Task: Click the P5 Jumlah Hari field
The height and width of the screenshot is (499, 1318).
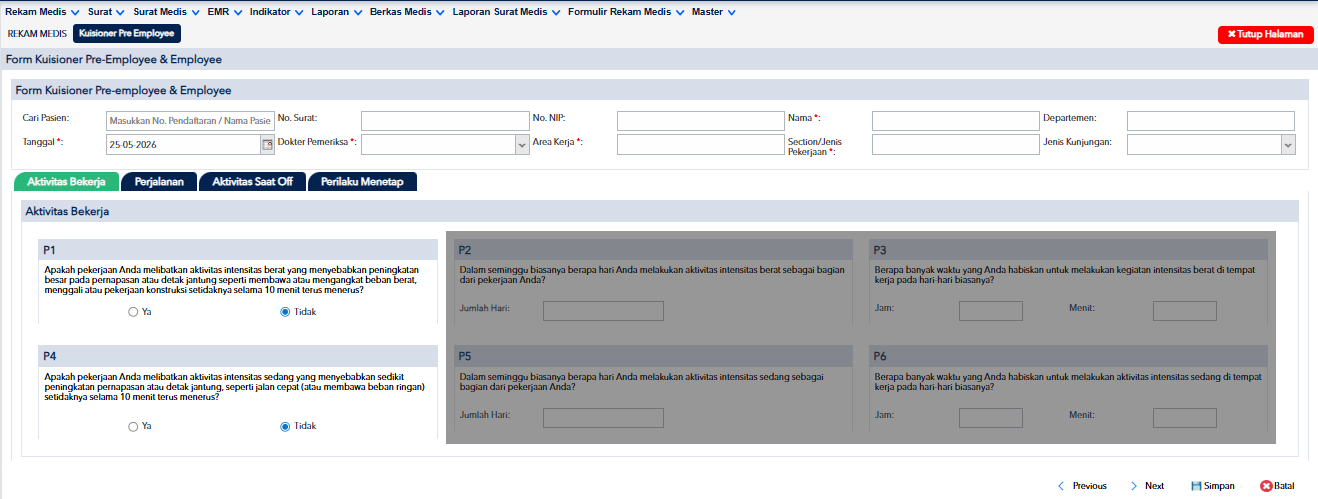Action: (x=603, y=418)
